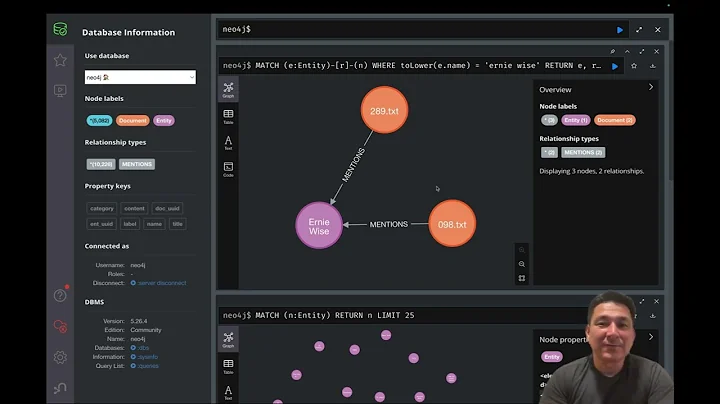Click Document (2) label in Overview

[615, 120]
